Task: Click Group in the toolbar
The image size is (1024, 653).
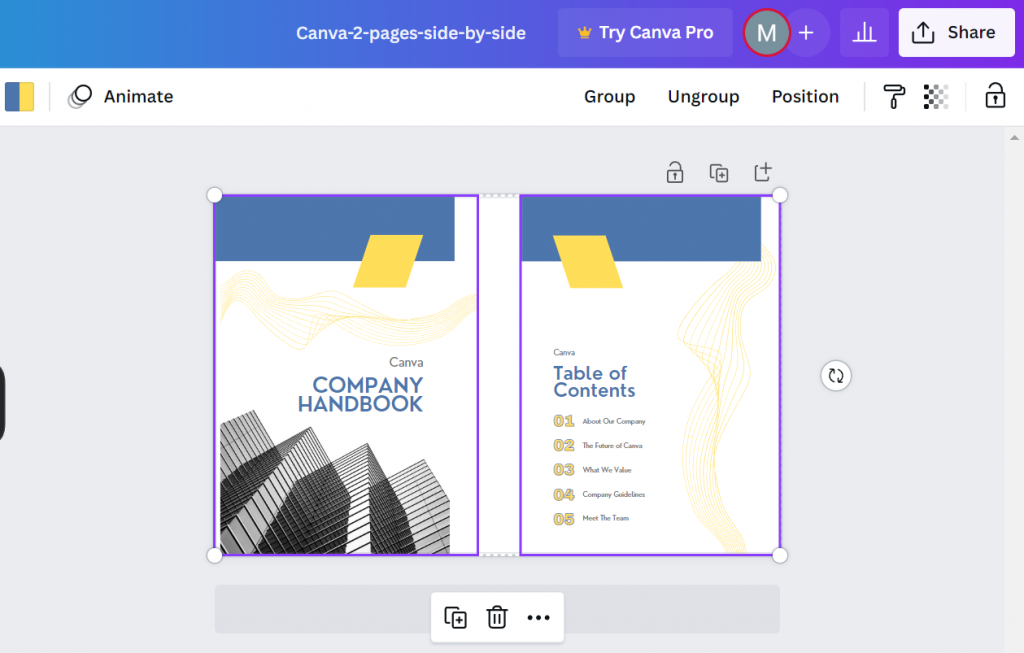Action: click(610, 96)
